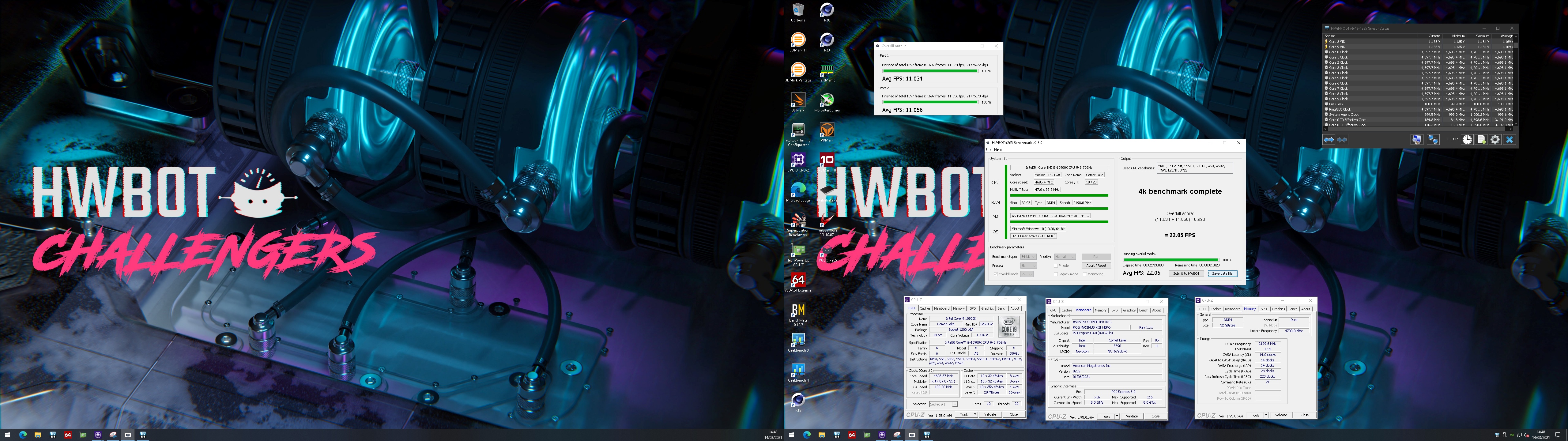Launch the Superposition Benchmark desktop shortcut
The image size is (1568, 441).
(798, 225)
